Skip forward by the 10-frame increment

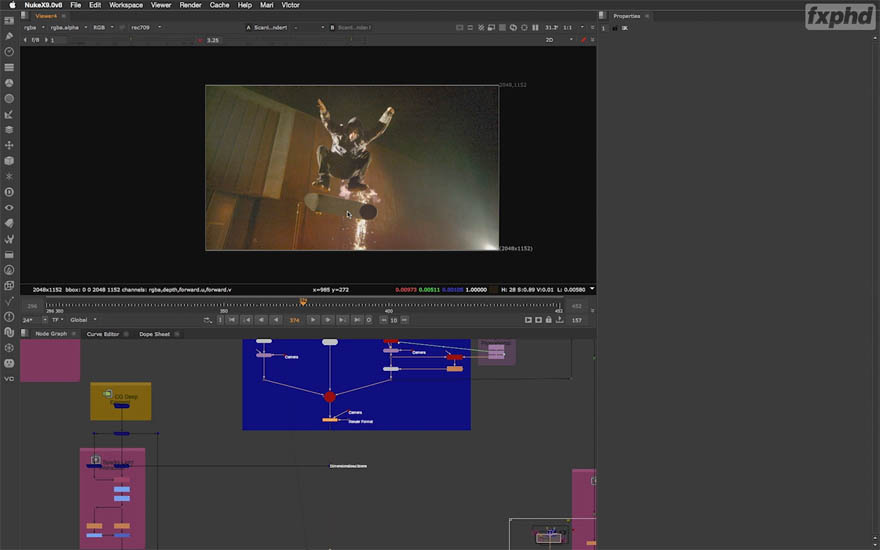point(404,320)
